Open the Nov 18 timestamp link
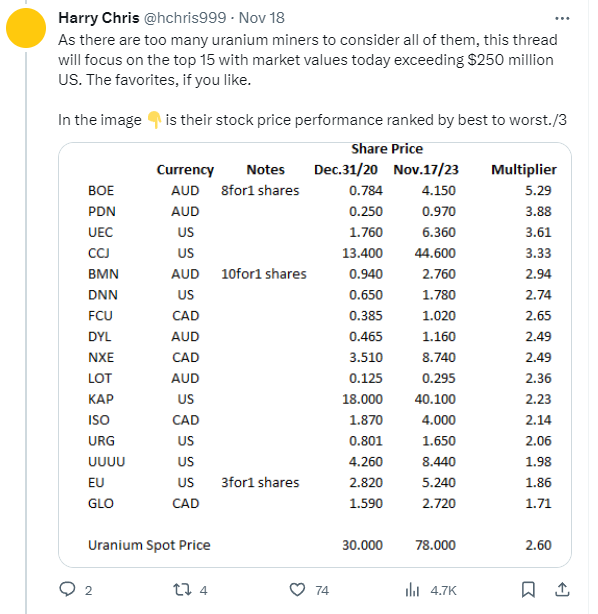Screen dimensions: 598x614 262,18
